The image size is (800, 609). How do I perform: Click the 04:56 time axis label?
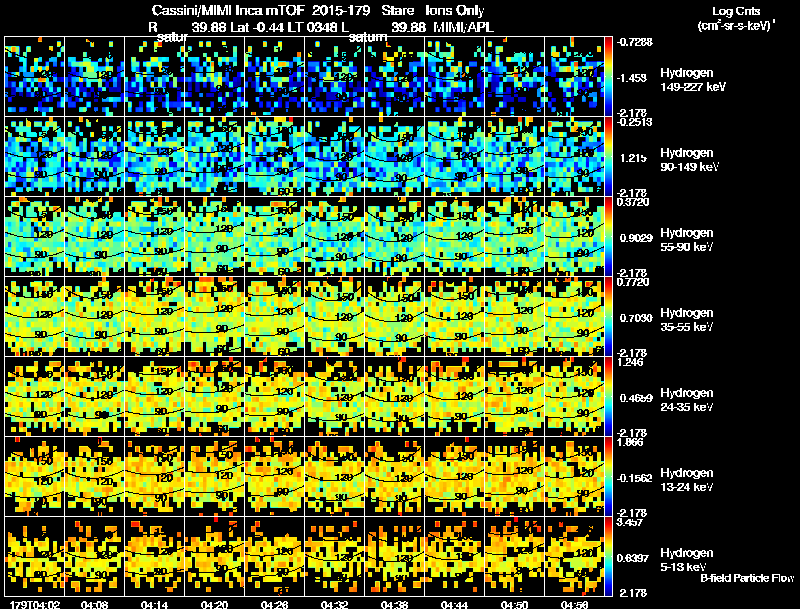click(x=574, y=604)
